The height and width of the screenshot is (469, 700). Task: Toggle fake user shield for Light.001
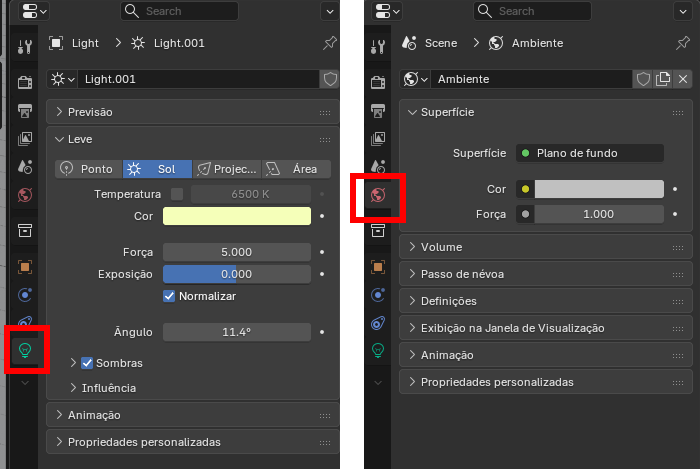330,79
